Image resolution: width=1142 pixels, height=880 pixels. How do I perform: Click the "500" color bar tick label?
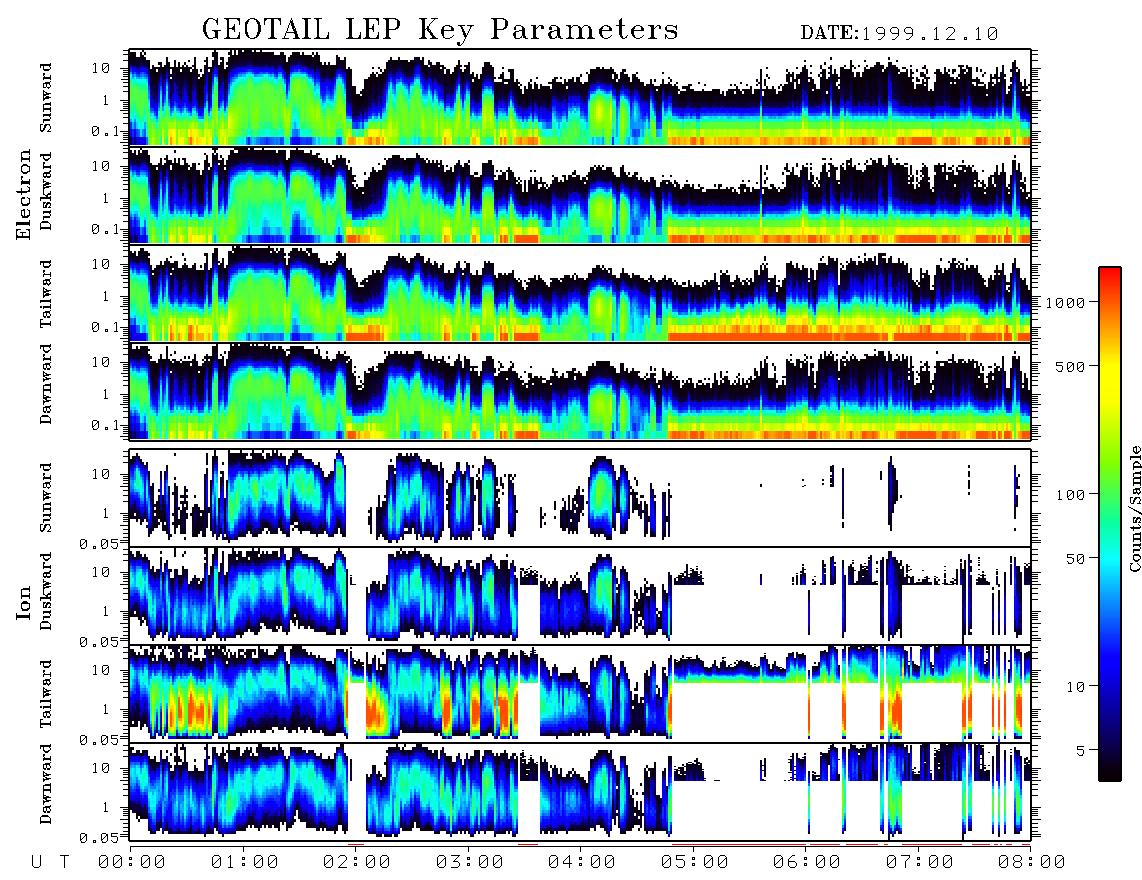point(1071,366)
